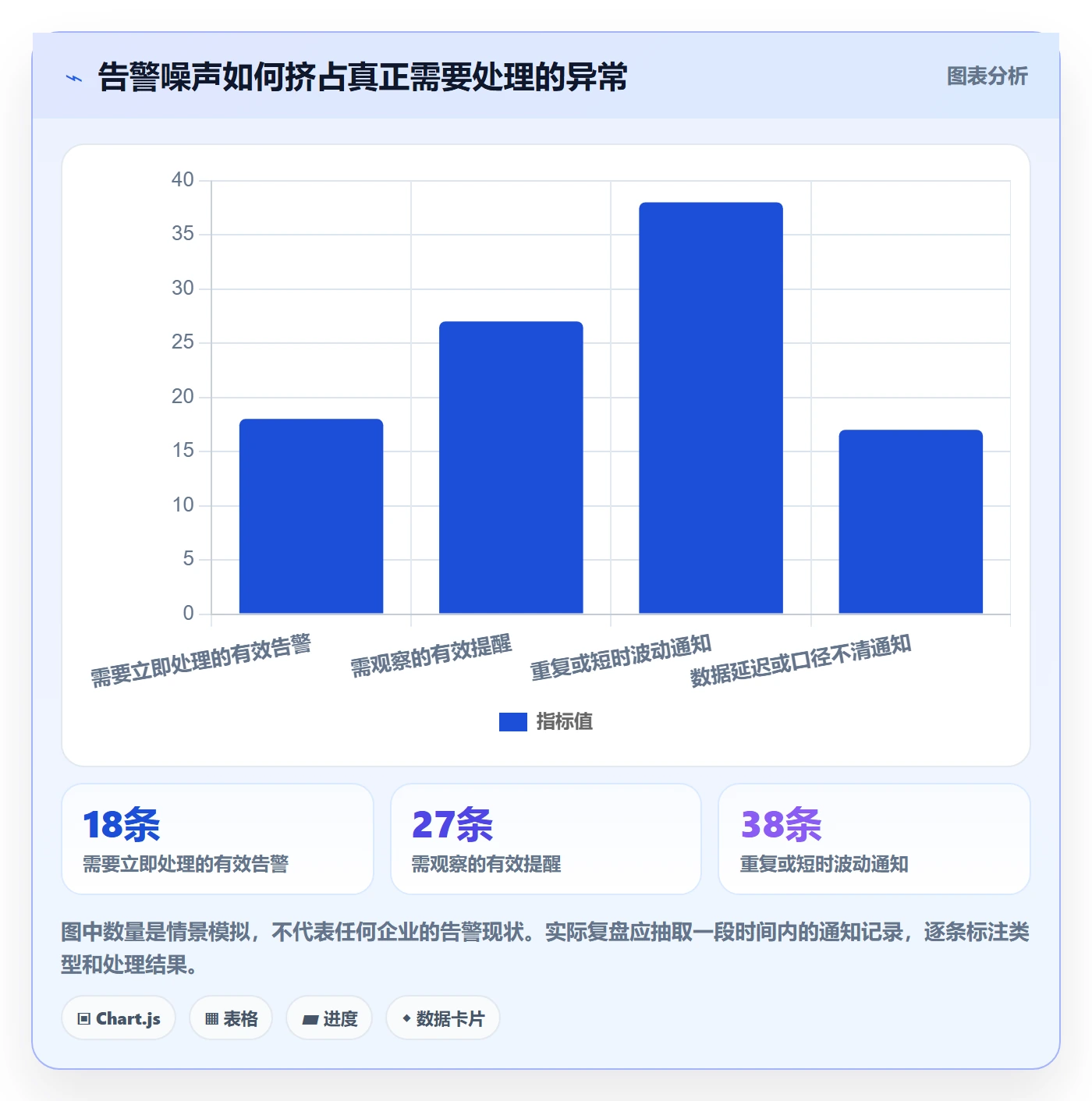Click the 图表分析 label in header
The width and height of the screenshot is (1092, 1101).
987,76
